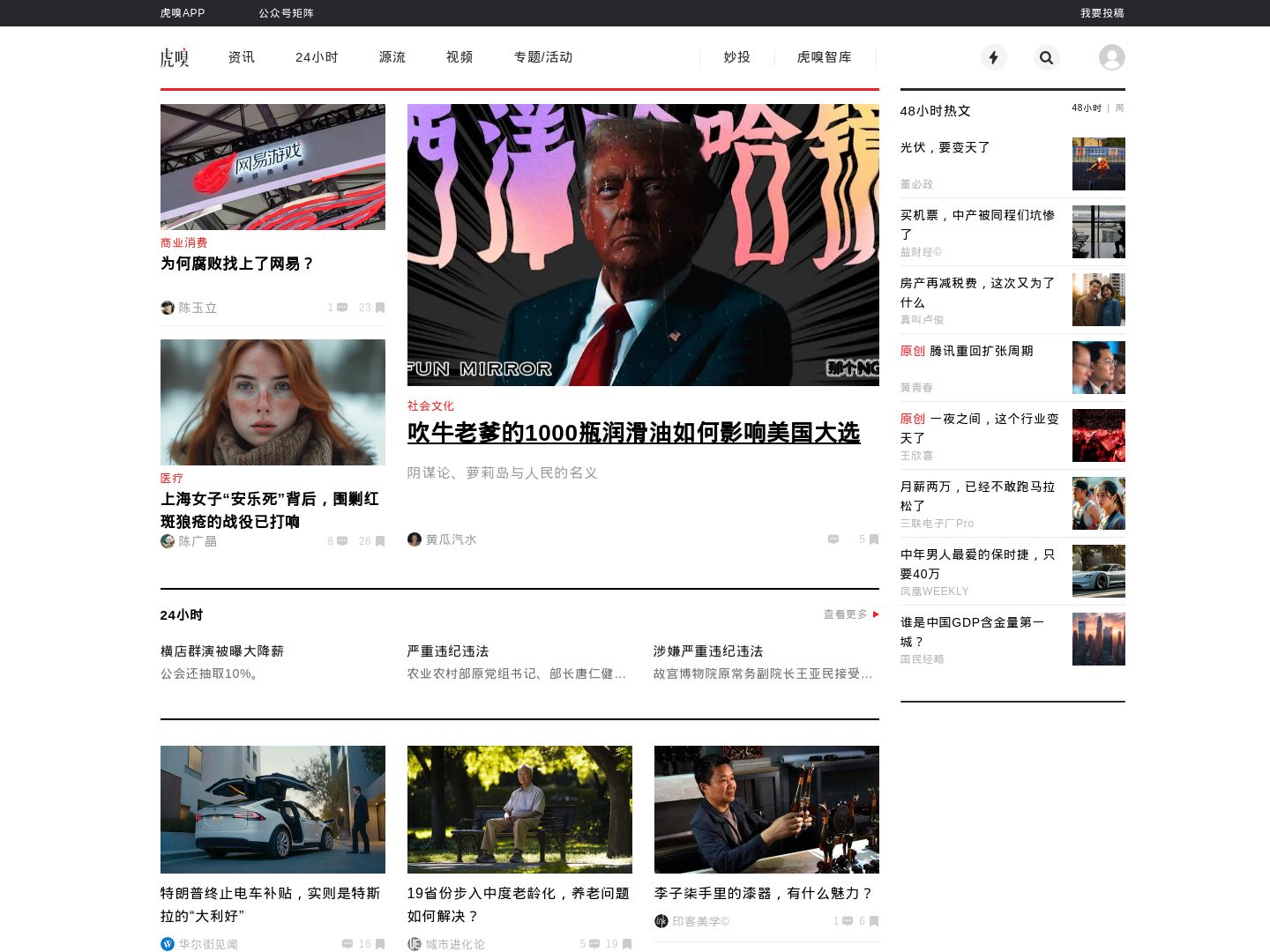The image size is (1270, 952).
Task: Click subtitle 阴谋论、萝莉岛与人民的名义
Action: pyautogui.click(x=503, y=473)
